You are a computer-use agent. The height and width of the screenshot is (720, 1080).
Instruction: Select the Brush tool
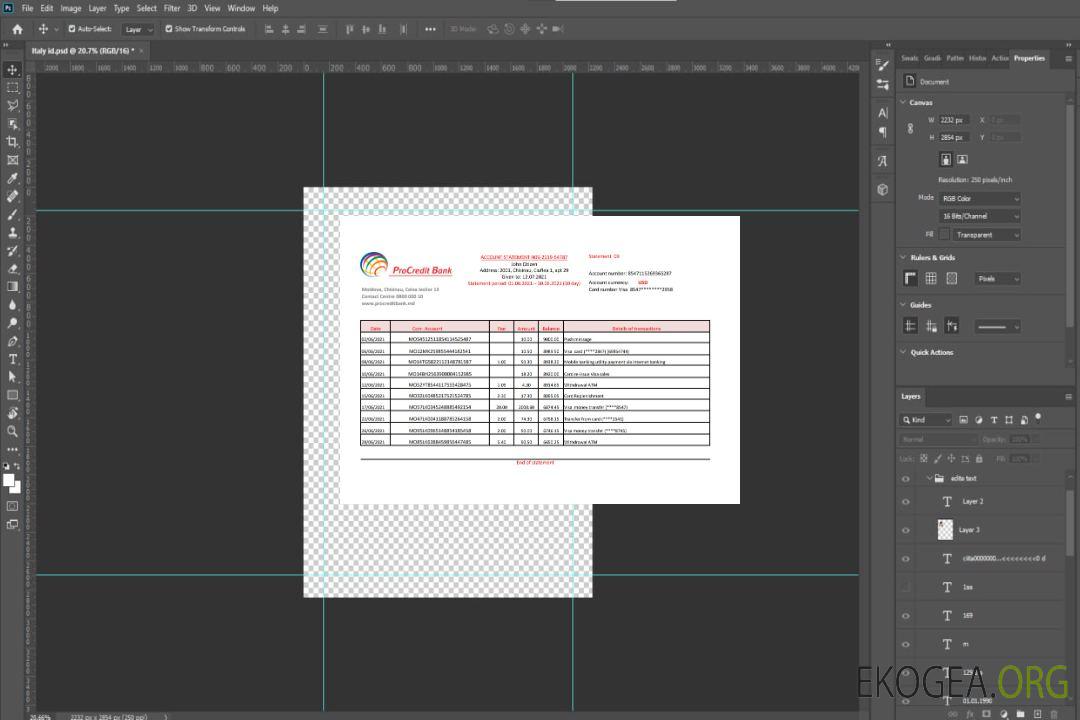point(12,214)
